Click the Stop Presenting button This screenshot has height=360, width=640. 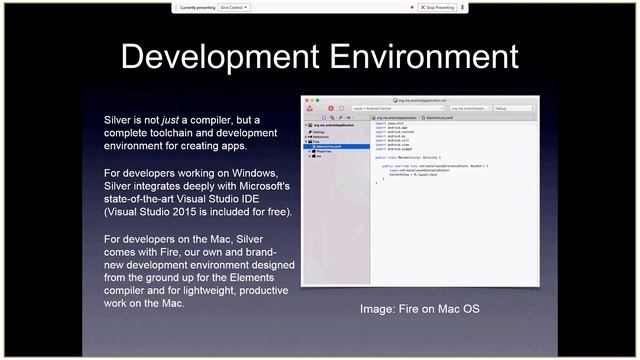coord(437,7)
